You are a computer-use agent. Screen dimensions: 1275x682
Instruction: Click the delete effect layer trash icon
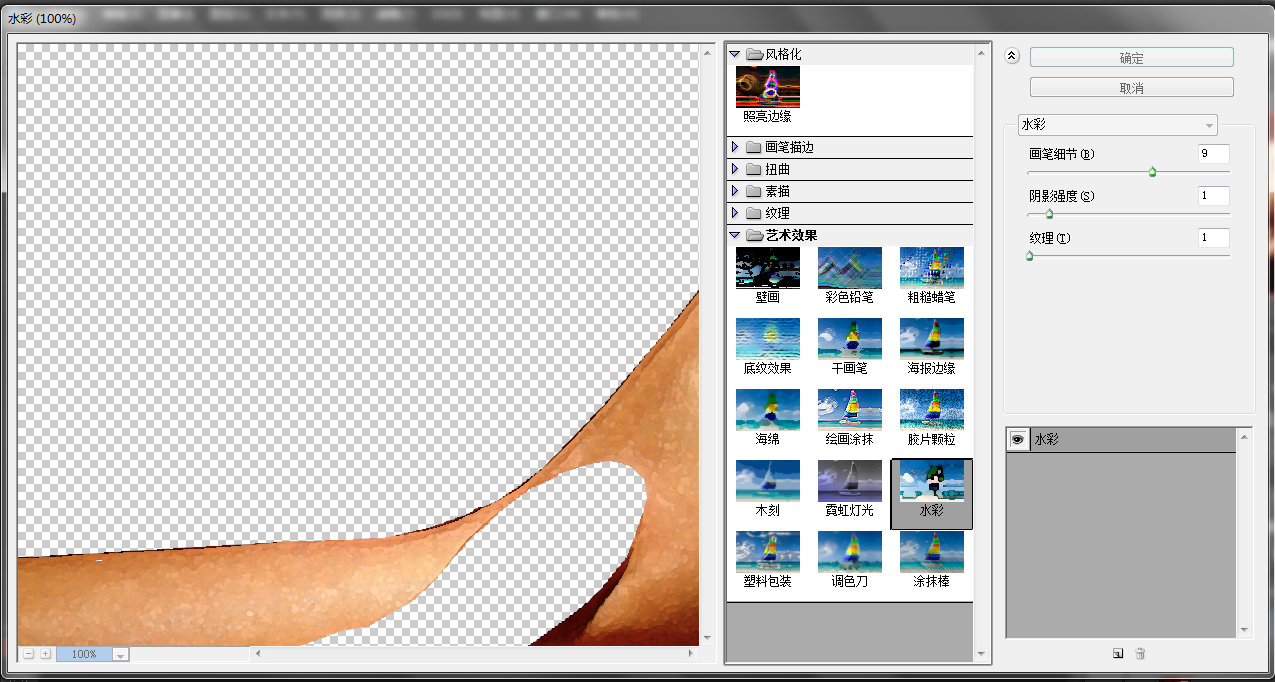click(x=1140, y=653)
